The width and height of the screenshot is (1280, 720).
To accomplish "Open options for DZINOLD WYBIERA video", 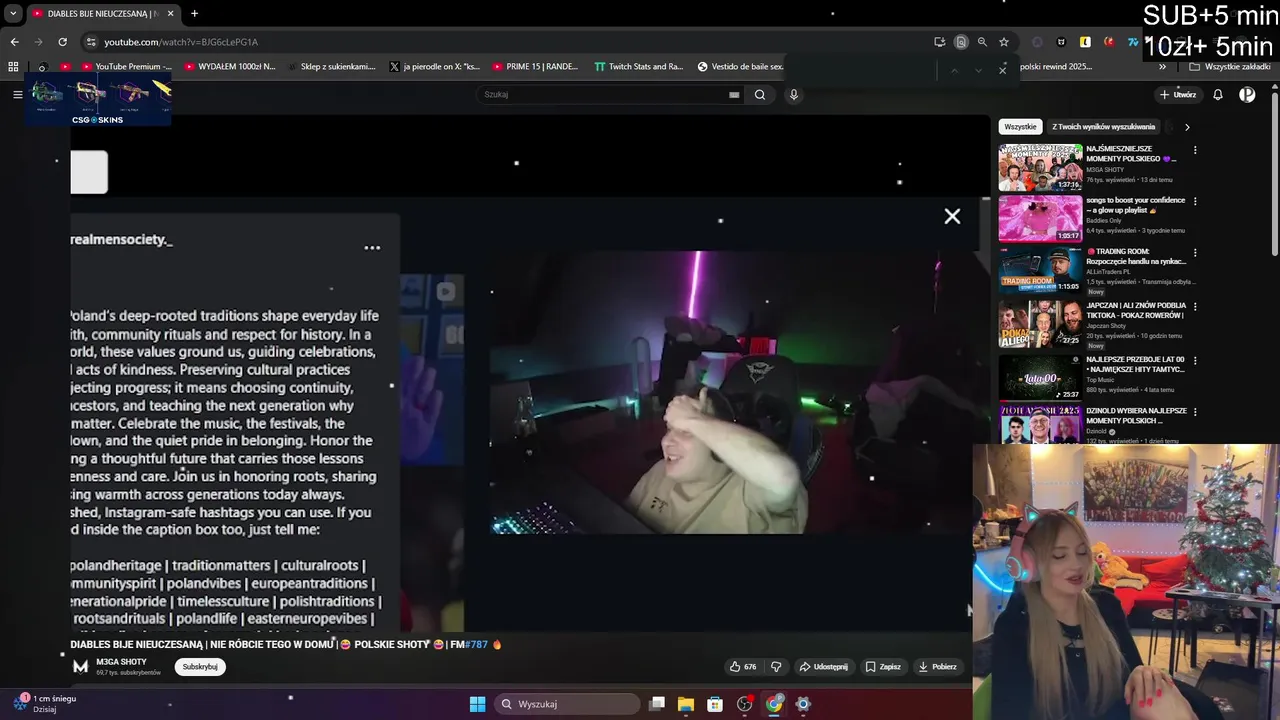I will click(1195, 412).
